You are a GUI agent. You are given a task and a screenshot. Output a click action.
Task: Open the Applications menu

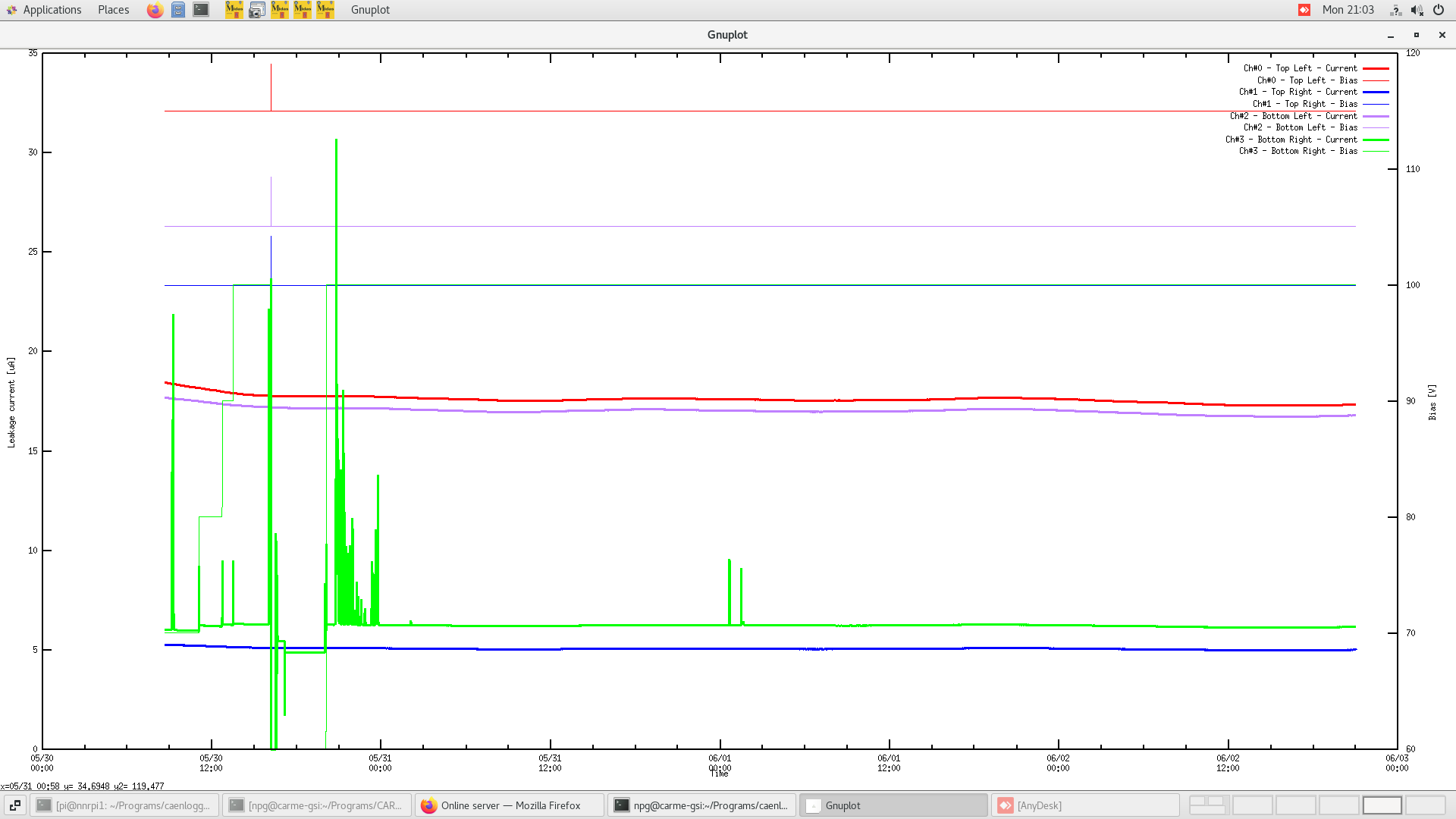coord(52,10)
